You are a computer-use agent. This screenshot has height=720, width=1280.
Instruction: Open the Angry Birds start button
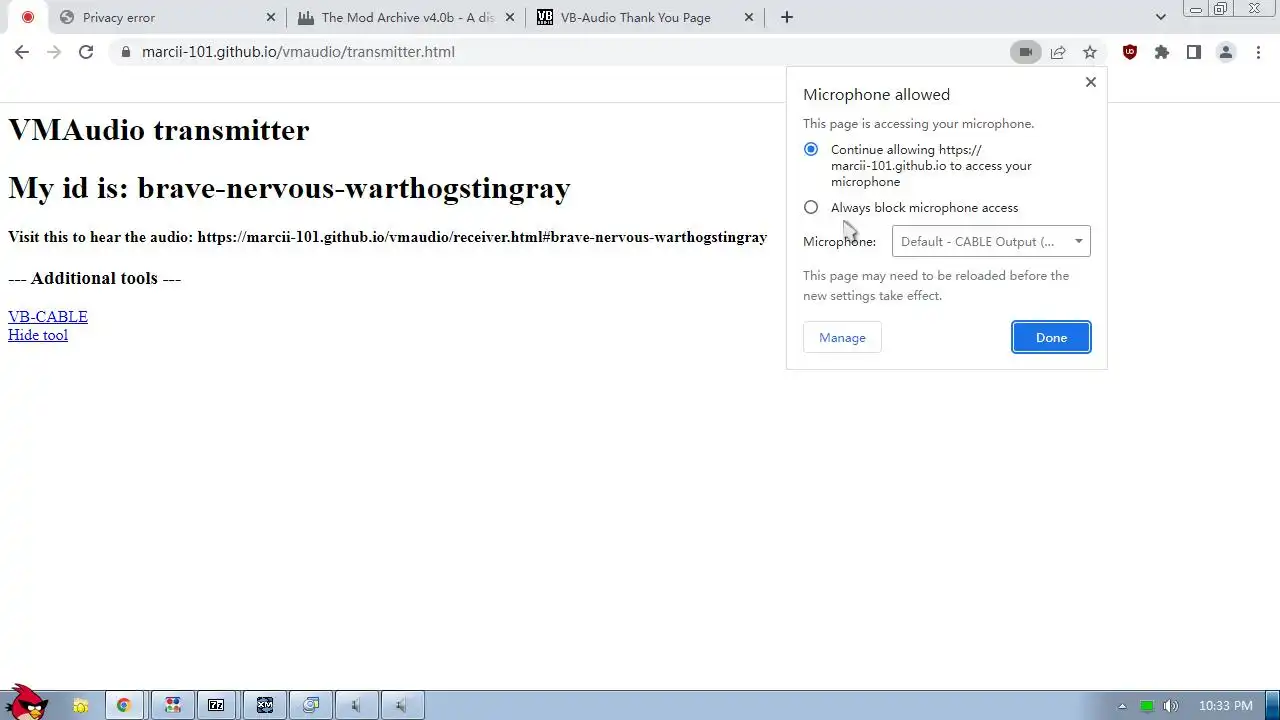click(26, 703)
